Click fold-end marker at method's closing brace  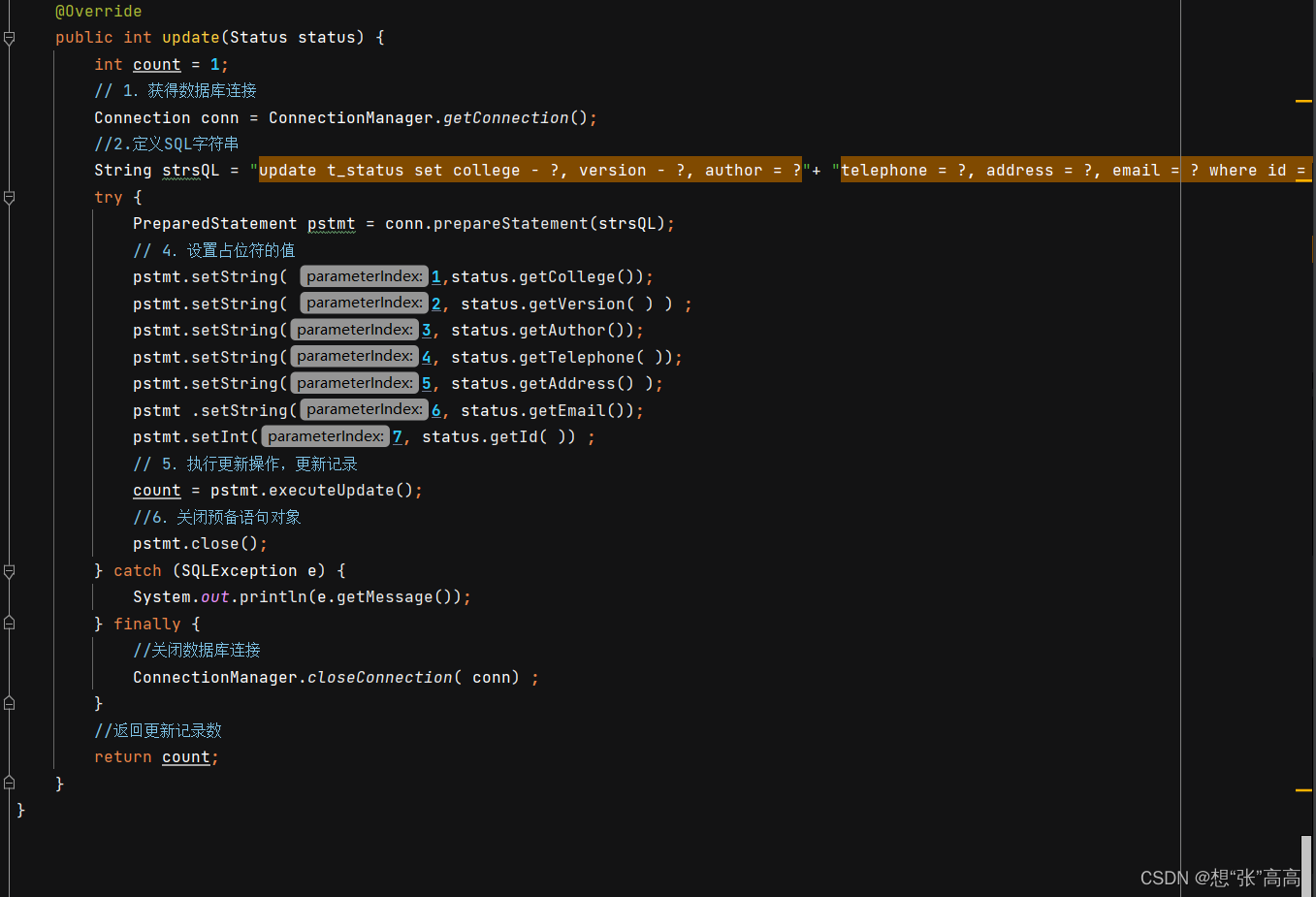click(9, 784)
